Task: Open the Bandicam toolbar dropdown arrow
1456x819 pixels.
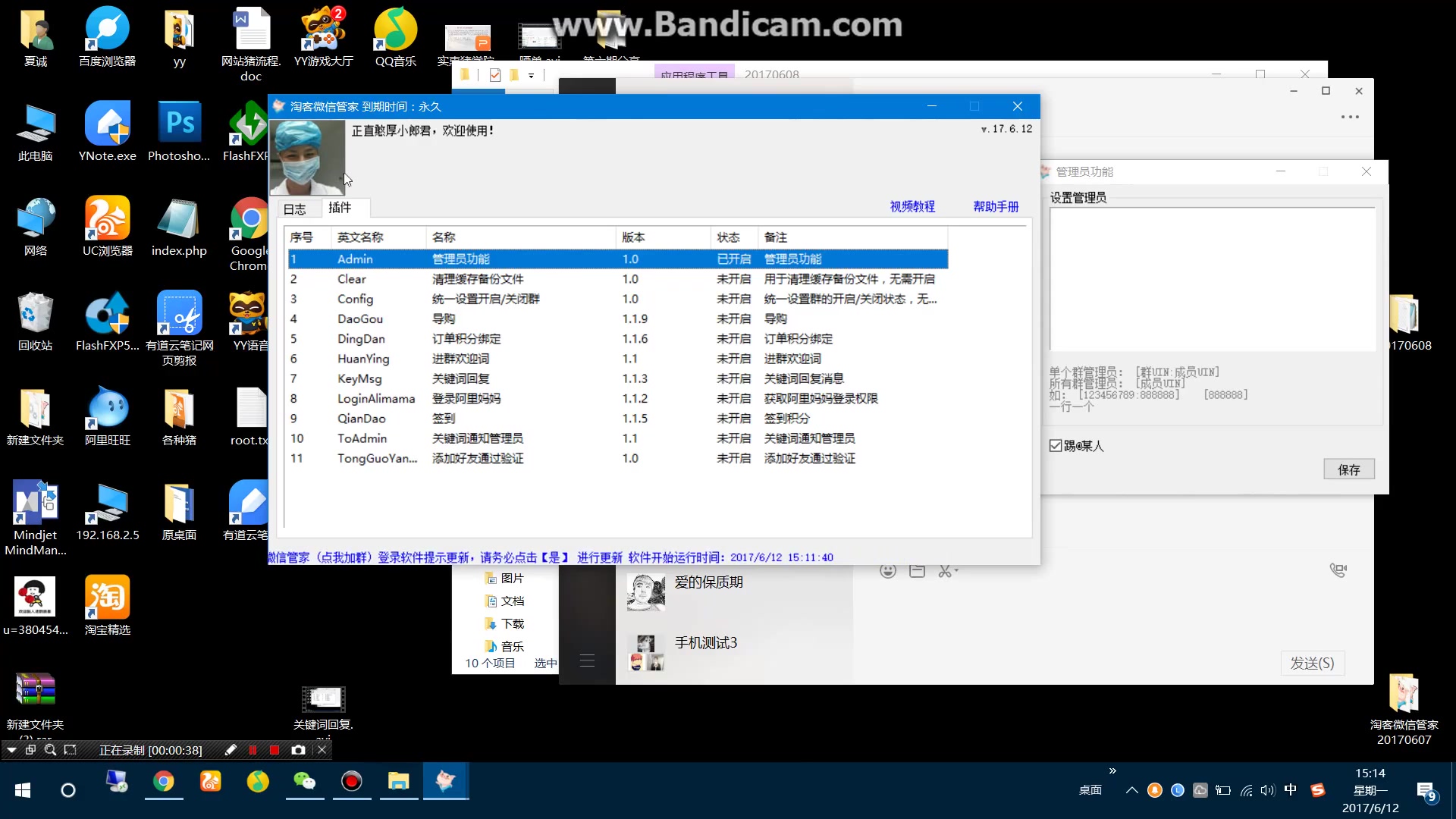Action: pos(11,750)
